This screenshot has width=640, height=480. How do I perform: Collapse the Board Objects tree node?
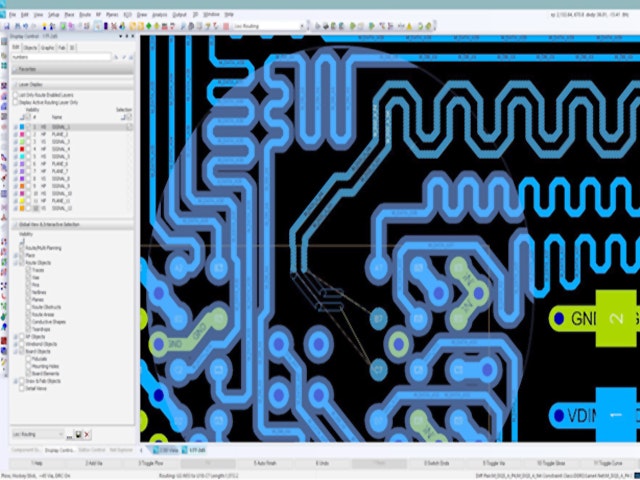pos(16,351)
